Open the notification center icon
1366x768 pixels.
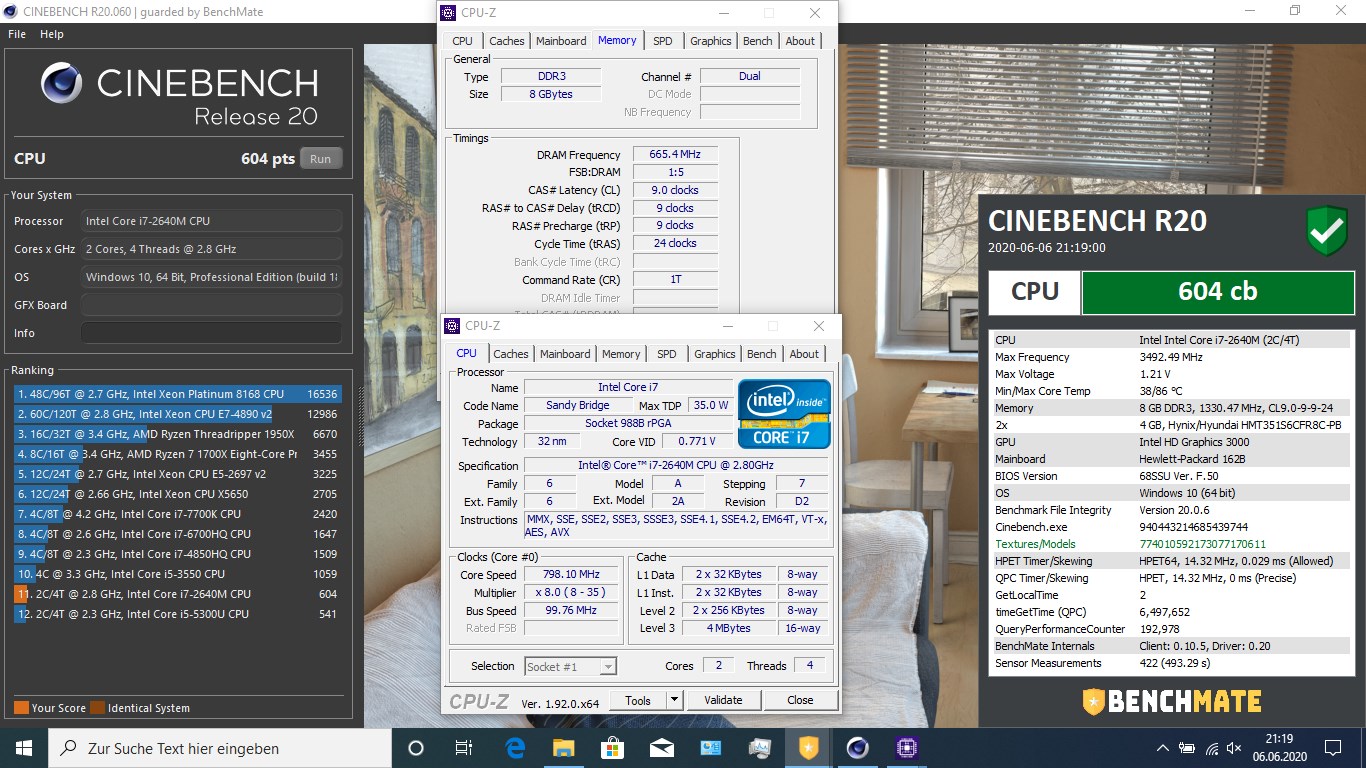click(1332, 747)
